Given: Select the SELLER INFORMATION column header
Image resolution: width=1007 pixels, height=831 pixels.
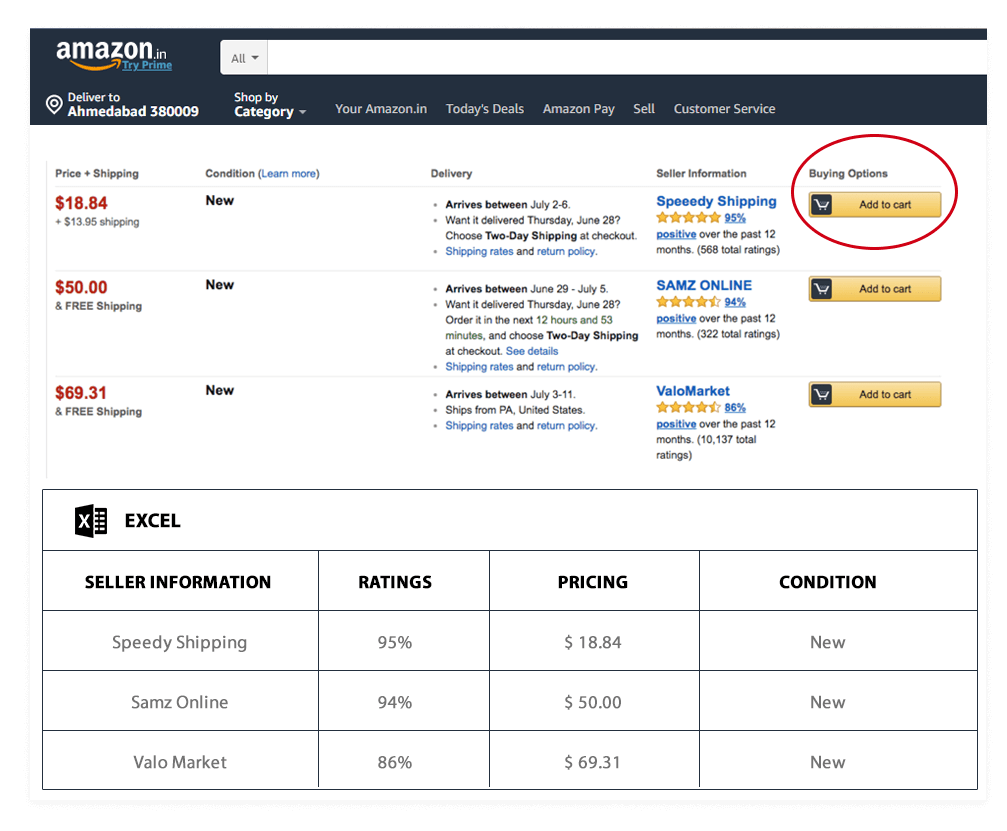Looking at the screenshot, I should tap(180, 581).
